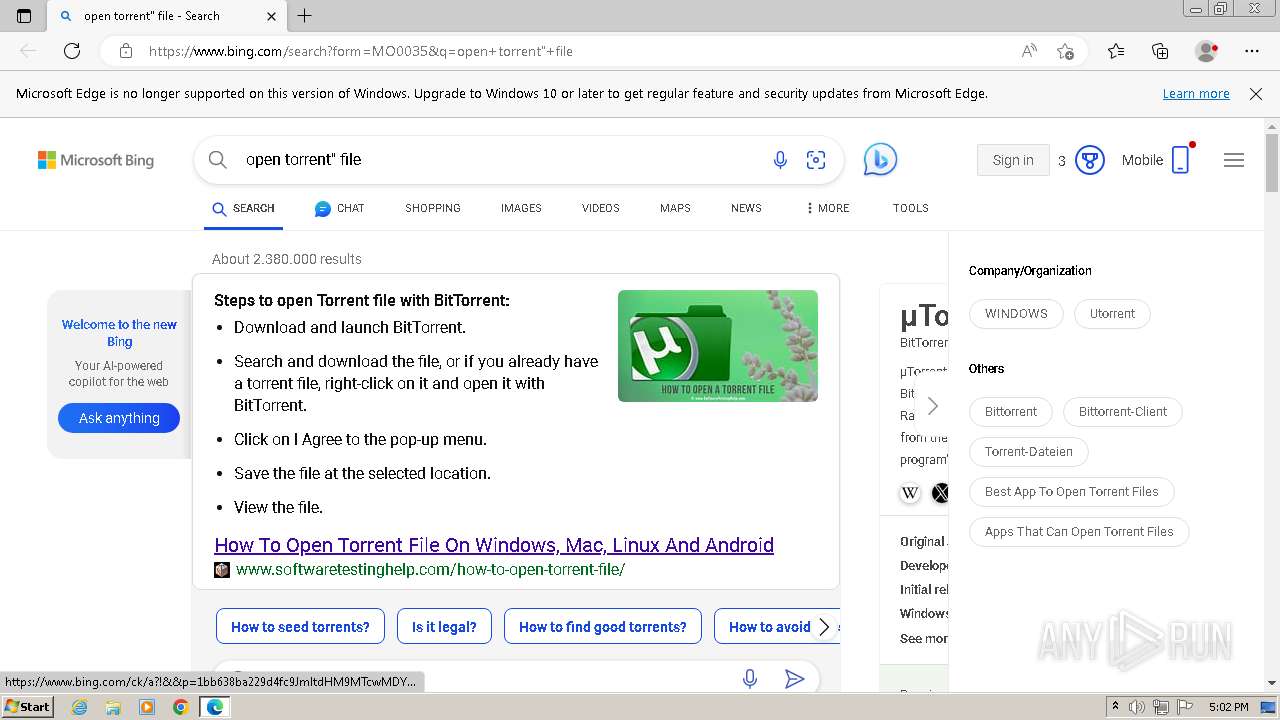Image resolution: width=1280 pixels, height=720 pixels.
Task: Click the read aloud icon
Action: pyautogui.click(x=1029, y=51)
